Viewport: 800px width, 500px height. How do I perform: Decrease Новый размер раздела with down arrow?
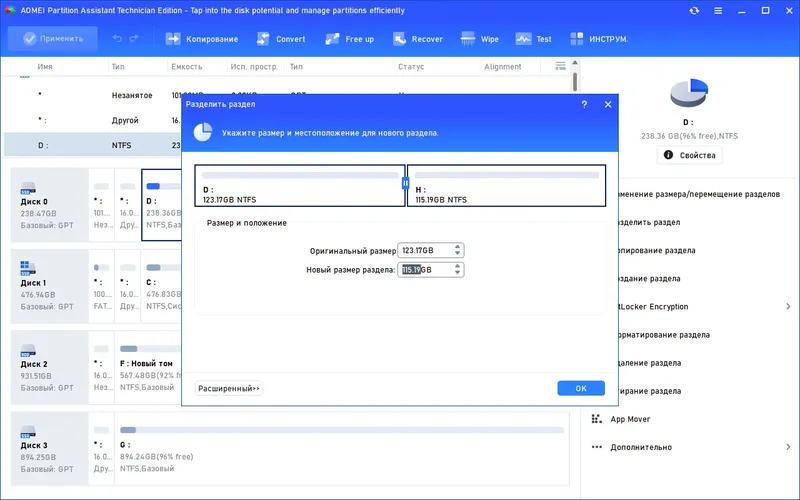457,273
